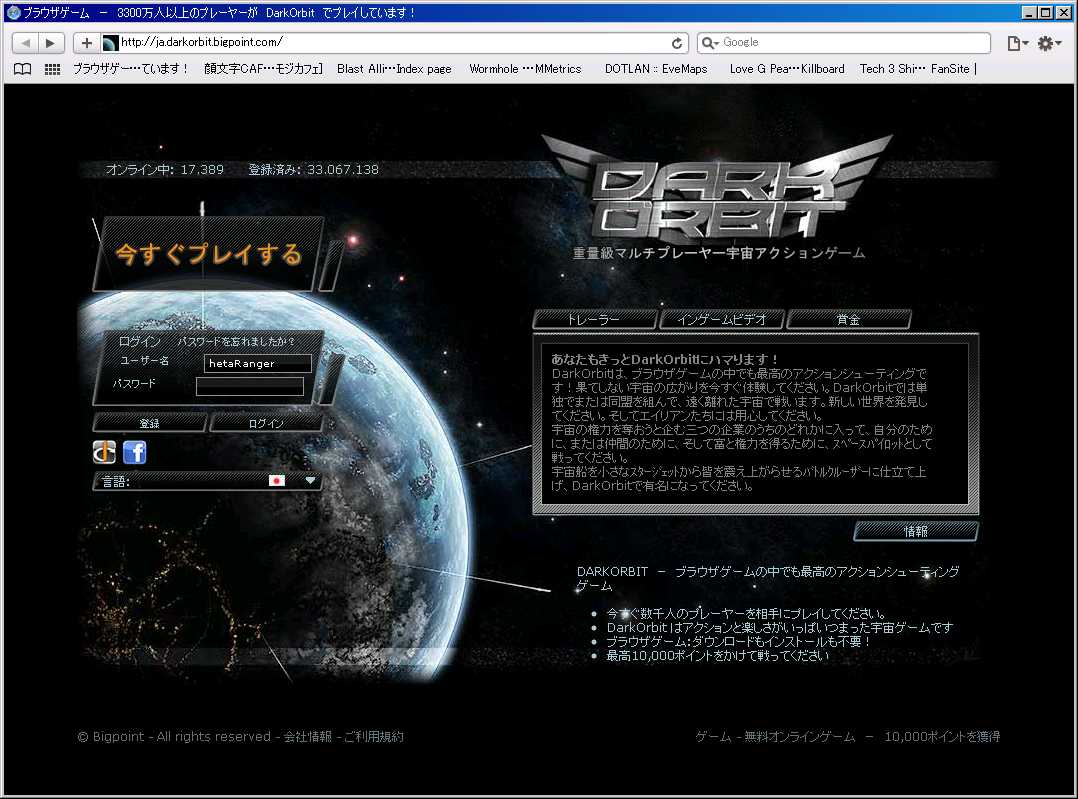Open the Tech 3 Shi… FanSite bookmark
This screenshot has height=799, width=1078.
(914, 69)
